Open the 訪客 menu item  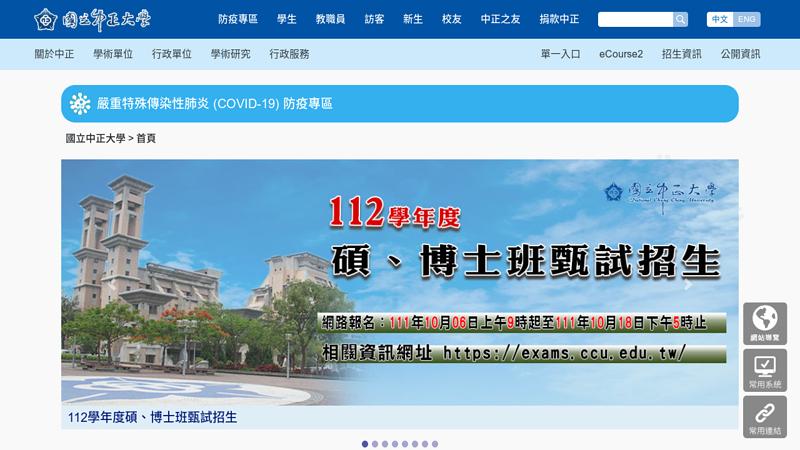(374, 19)
